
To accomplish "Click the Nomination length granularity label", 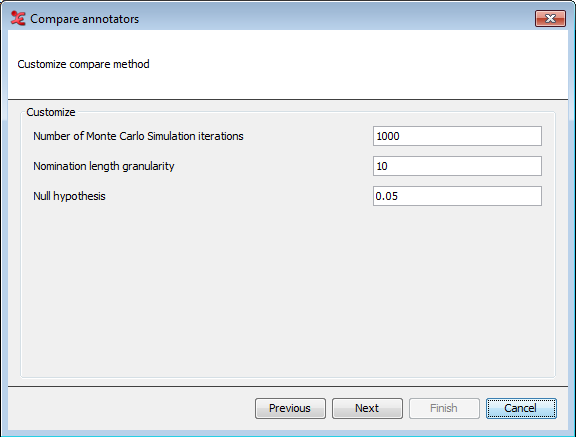I will point(104,166).
